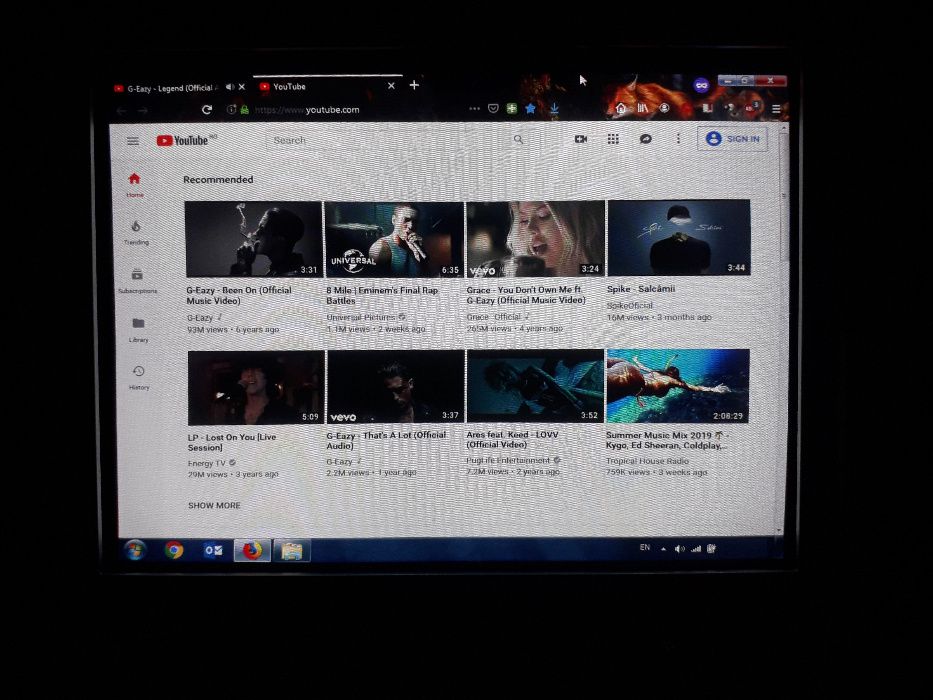Open page actions three-dot menu
933x700 pixels.
474,108
